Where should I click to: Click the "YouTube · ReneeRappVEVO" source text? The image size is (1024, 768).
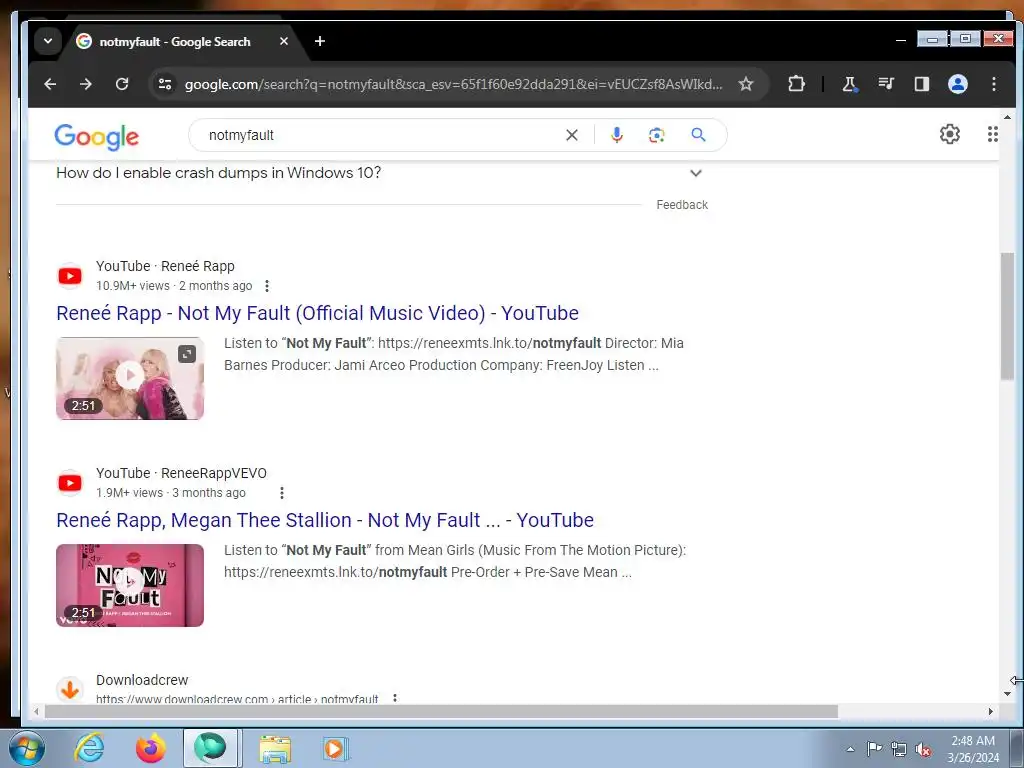coord(182,473)
